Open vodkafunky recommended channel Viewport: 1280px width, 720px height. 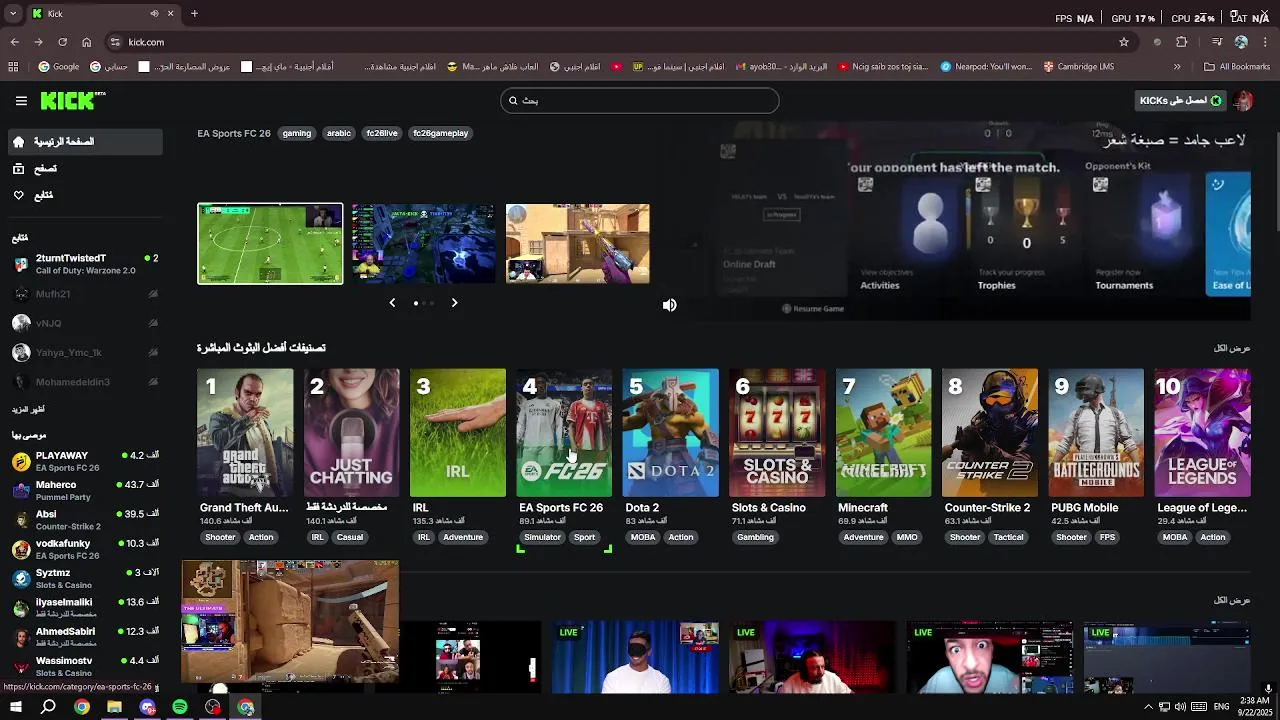click(85, 549)
